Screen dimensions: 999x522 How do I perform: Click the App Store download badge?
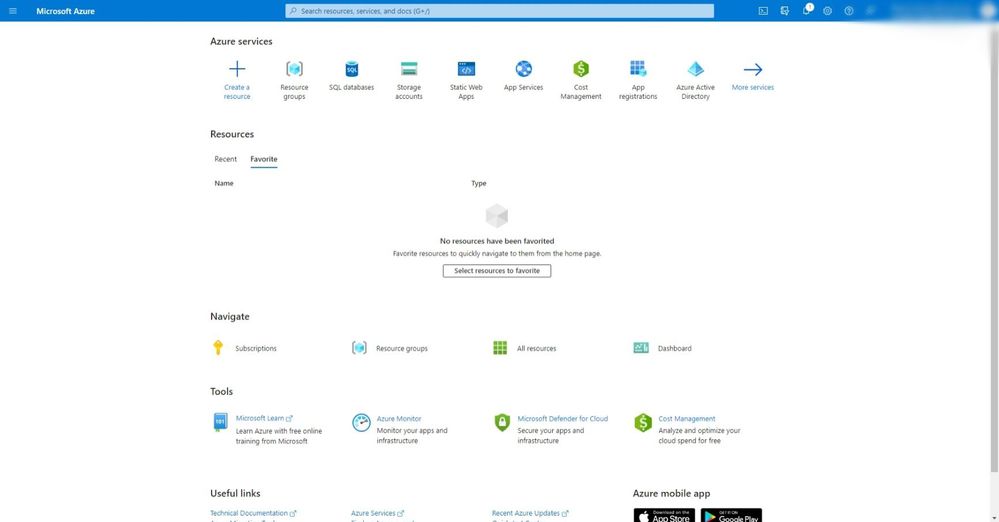(x=664, y=515)
